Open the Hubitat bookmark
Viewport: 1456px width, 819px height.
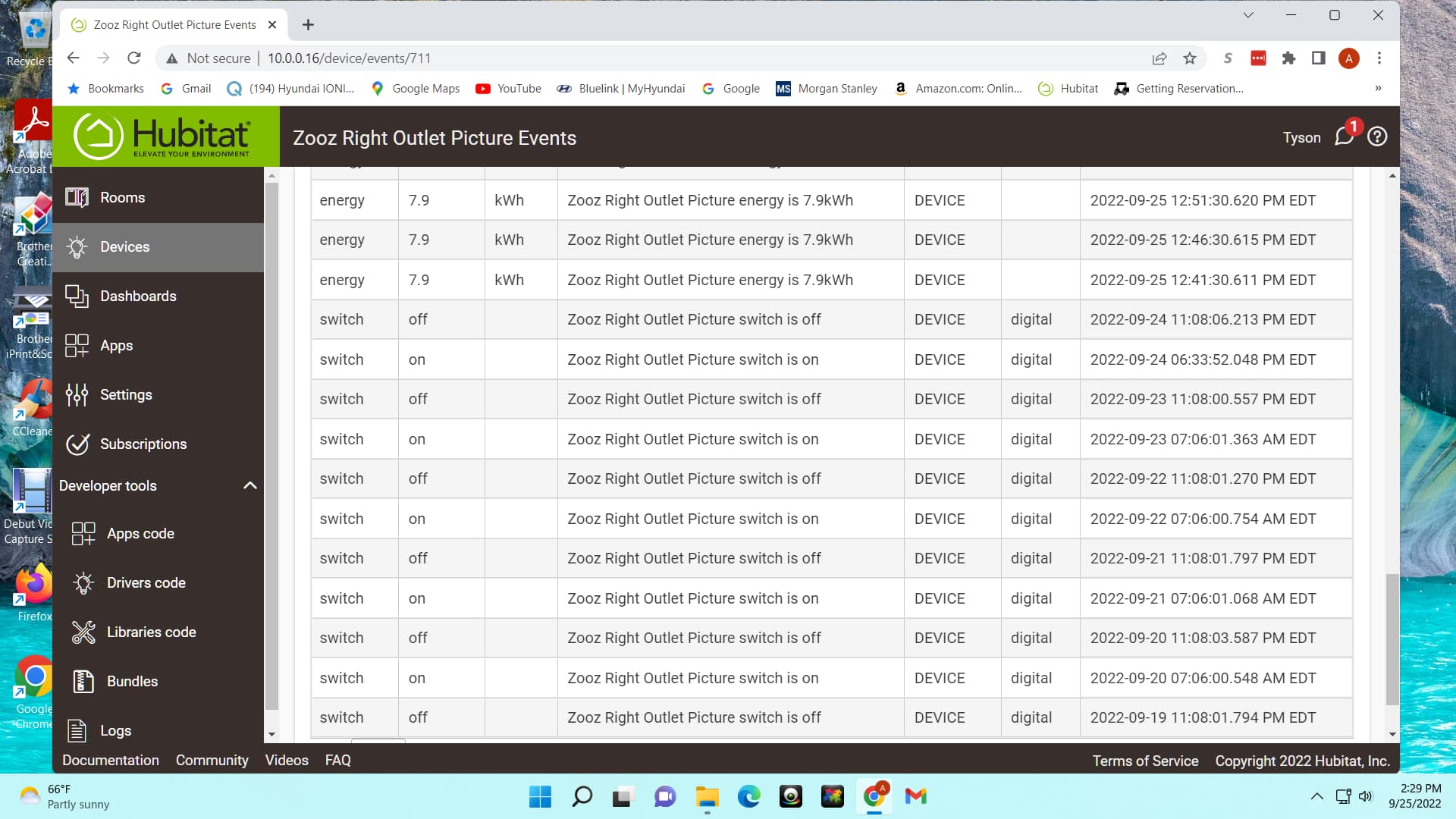[x=1068, y=89]
